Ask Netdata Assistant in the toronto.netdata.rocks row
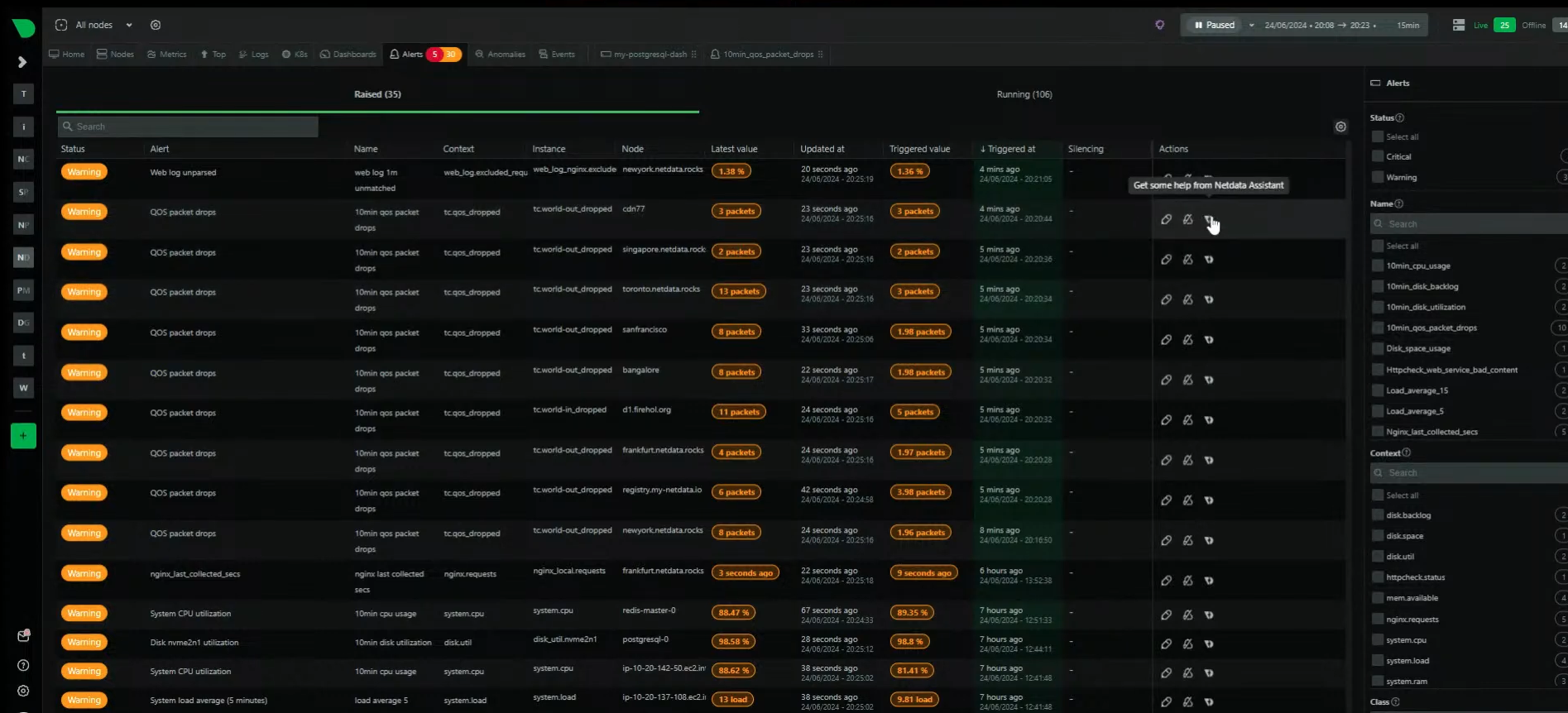The width and height of the screenshot is (1568, 713). click(x=1209, y=299)
